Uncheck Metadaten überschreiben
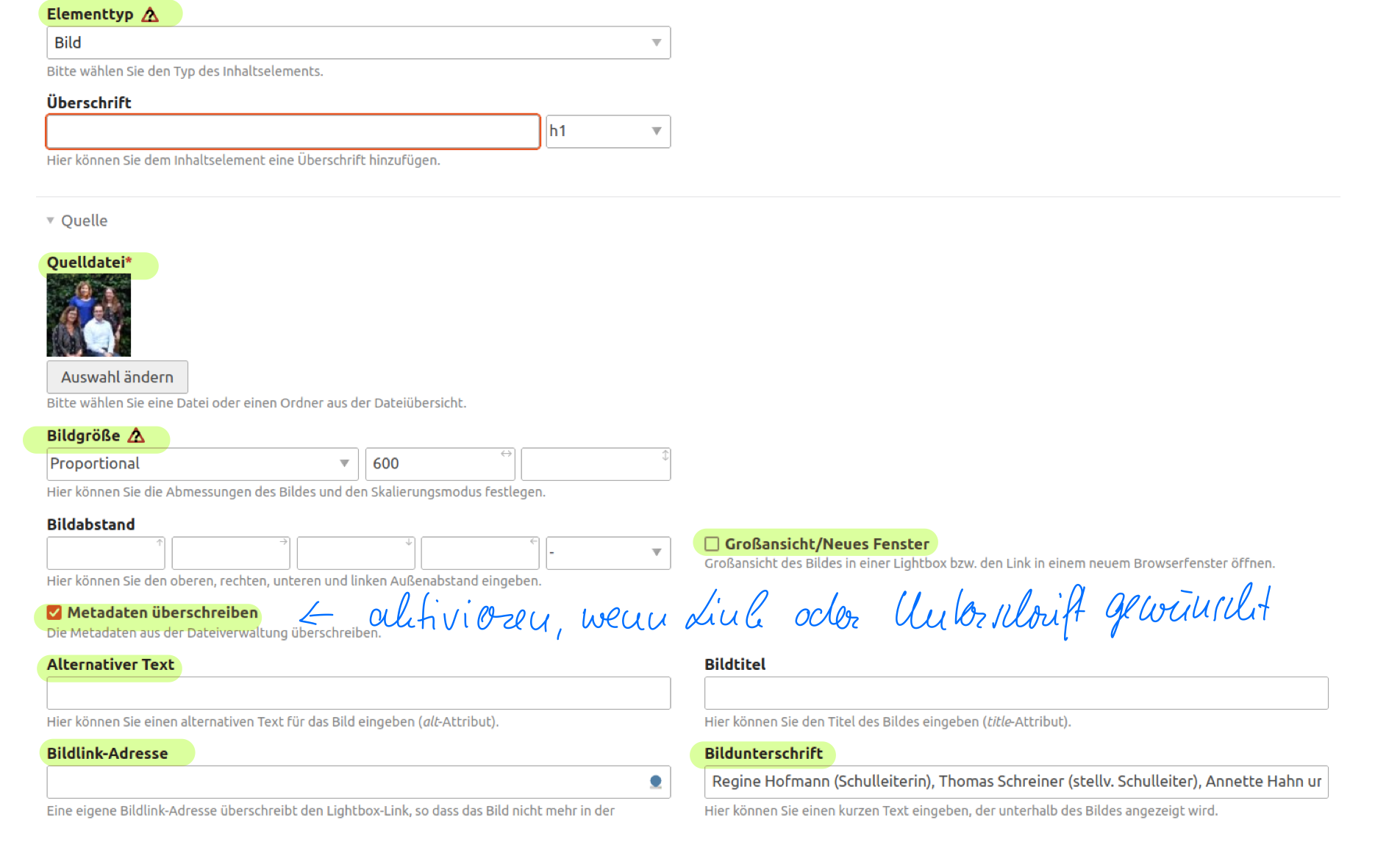 (54, 613)
